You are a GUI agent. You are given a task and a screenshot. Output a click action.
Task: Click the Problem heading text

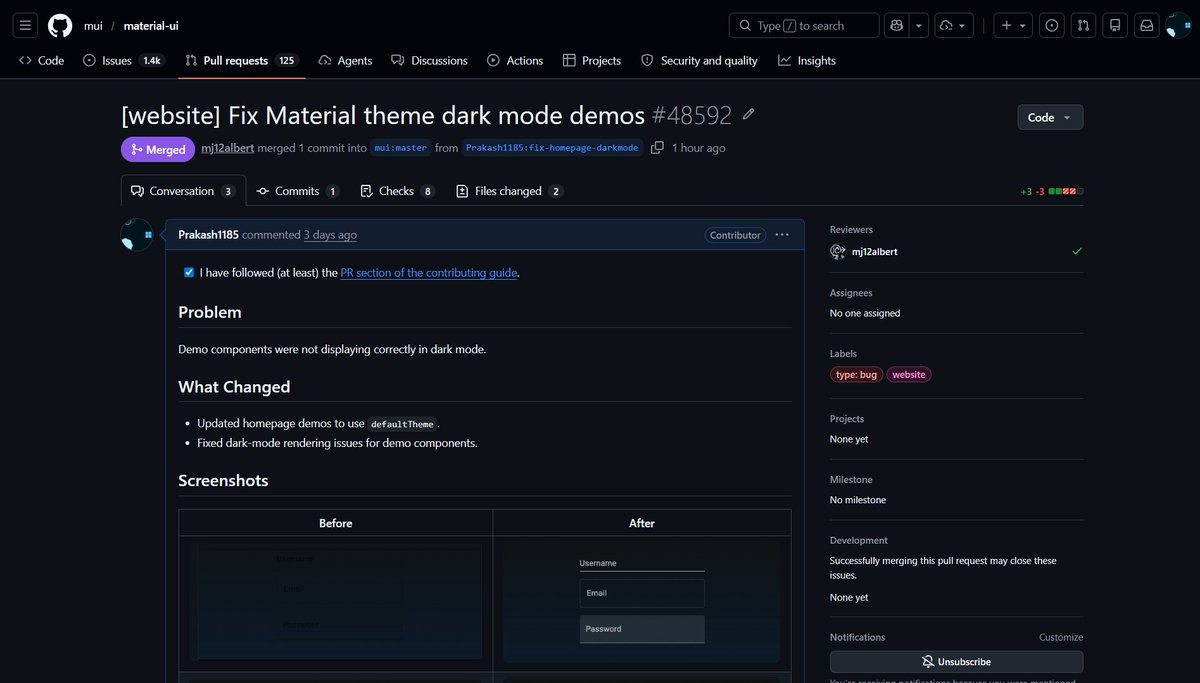[x=210, y=312]
